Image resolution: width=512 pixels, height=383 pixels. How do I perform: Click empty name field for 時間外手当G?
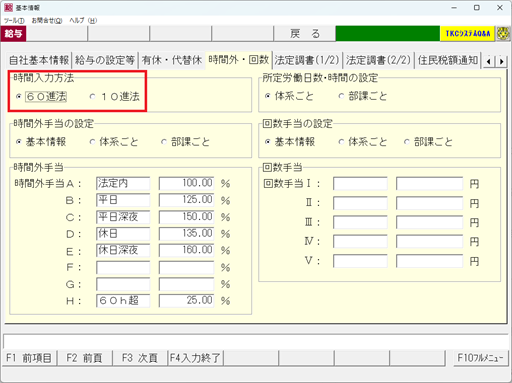click(123, 284)
